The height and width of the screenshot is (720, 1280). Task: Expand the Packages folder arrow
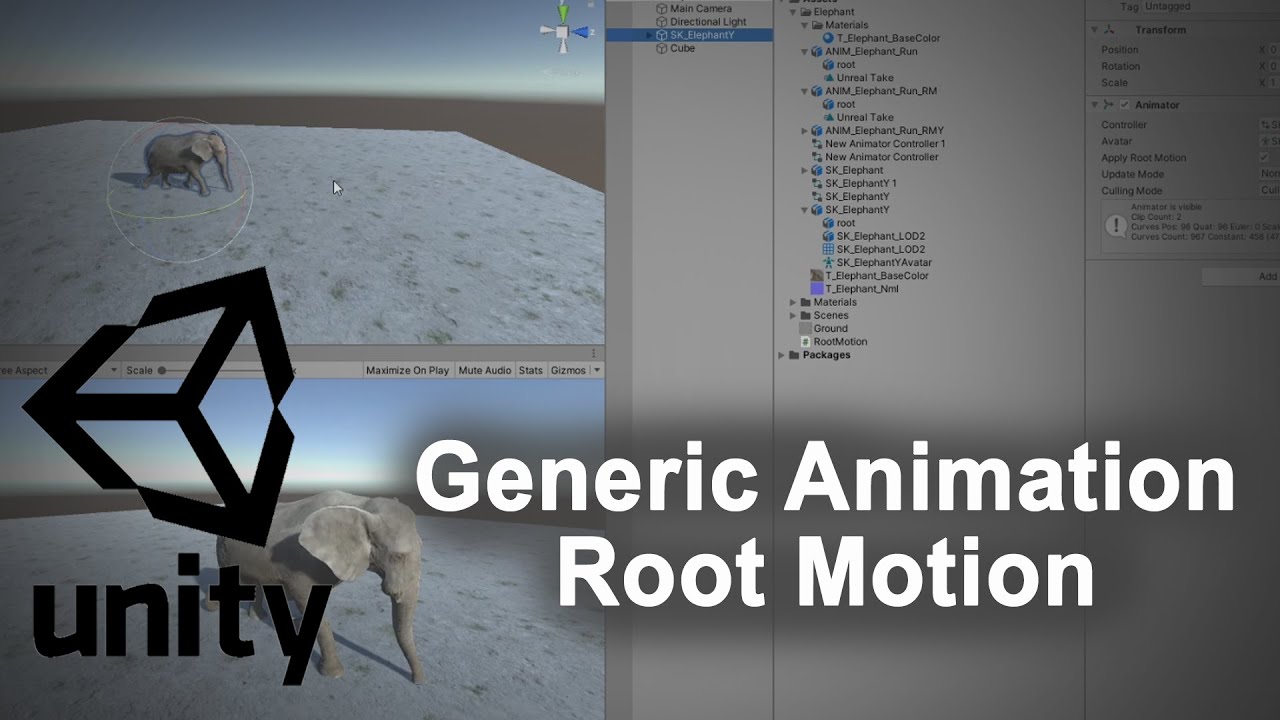pos(782,355)
